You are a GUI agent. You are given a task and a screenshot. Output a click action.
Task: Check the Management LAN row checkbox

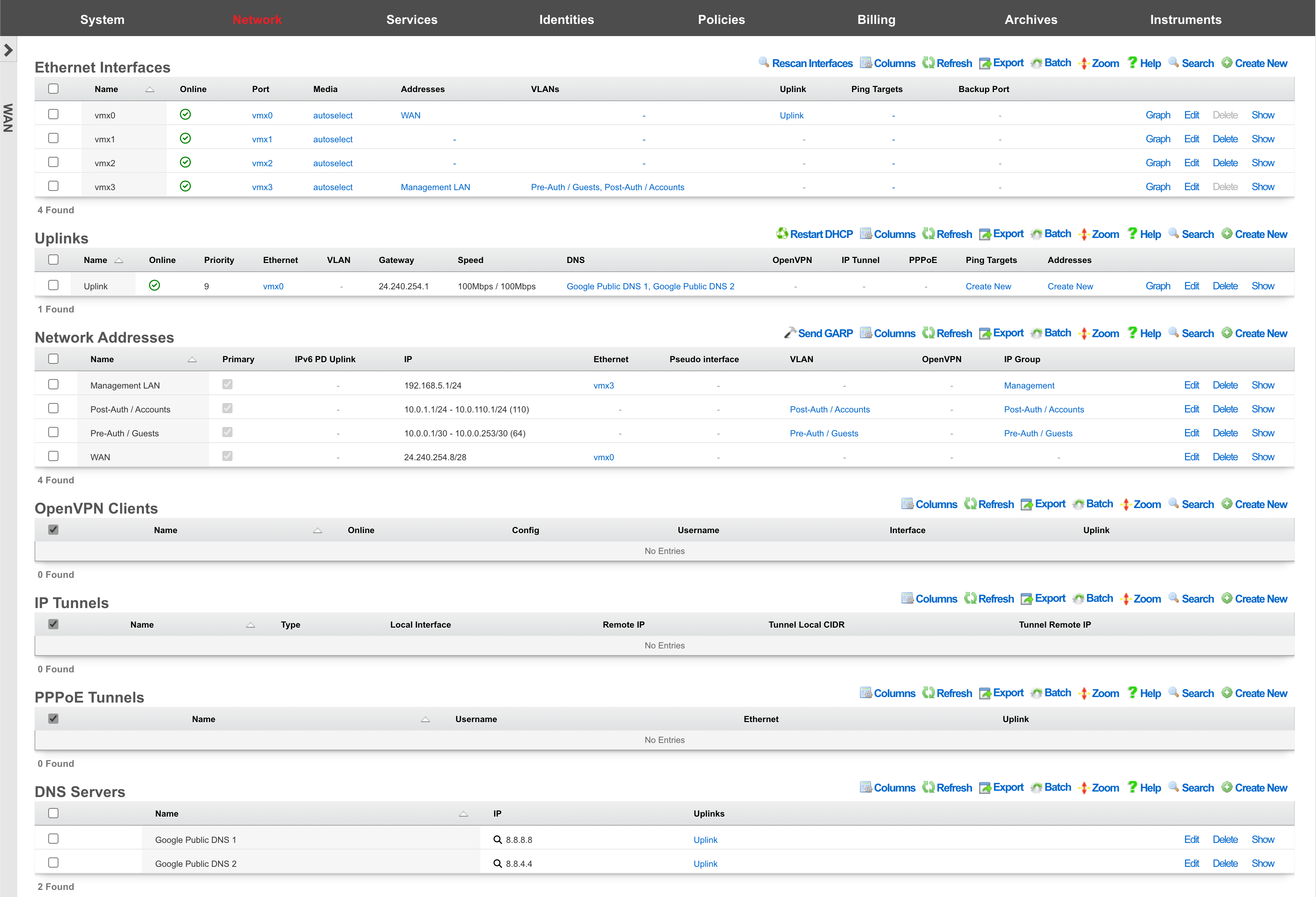(53, 385)
